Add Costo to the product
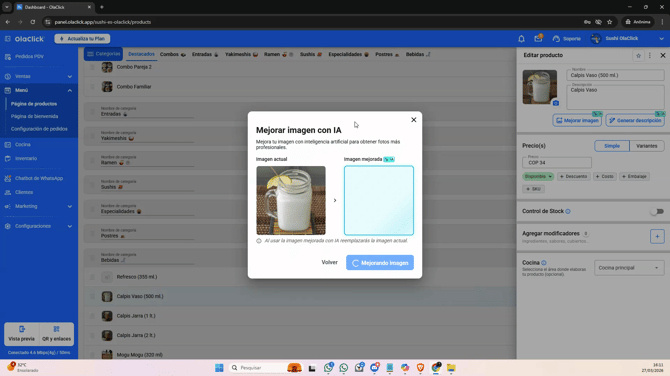670x376 pixels. [x=605, y=176]
